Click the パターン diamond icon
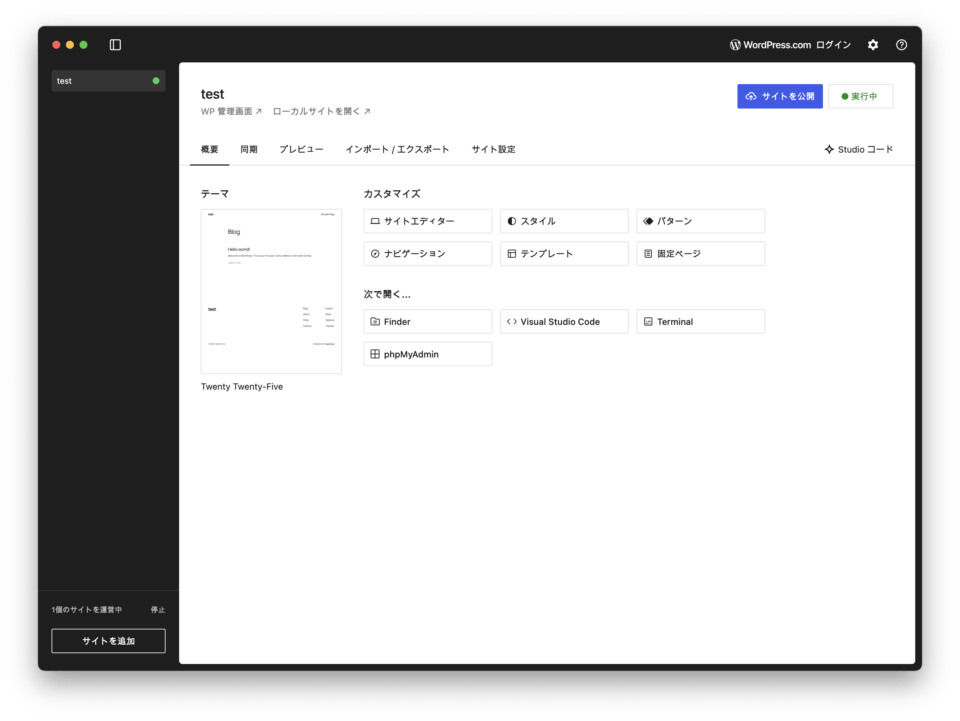This screenshot has width=960, height=721. (x=648, y=221)
